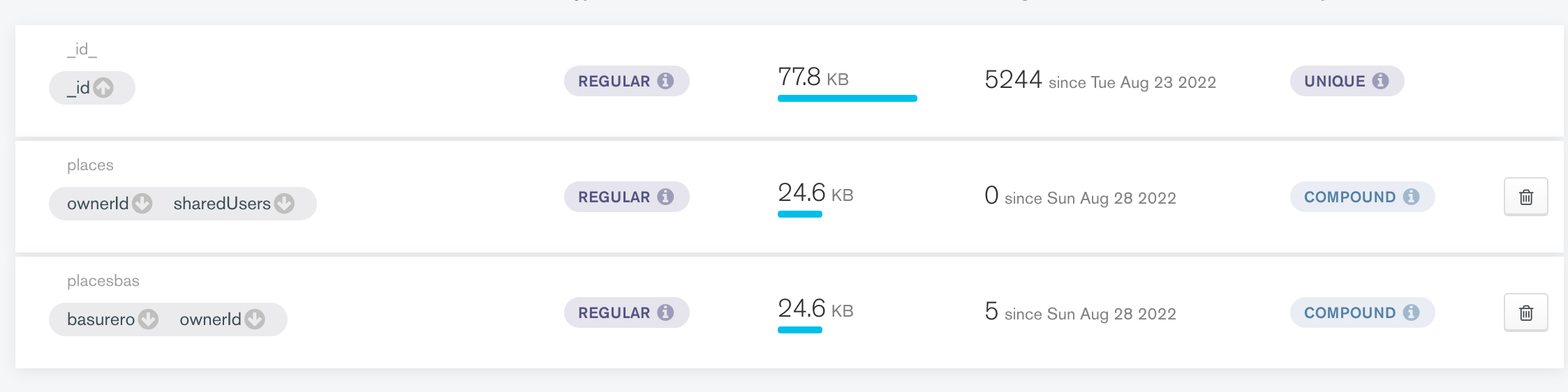This screenshot has height=392, width=1568.
Task: Delete the places index with trash icon
Action: coord(1525,197)
